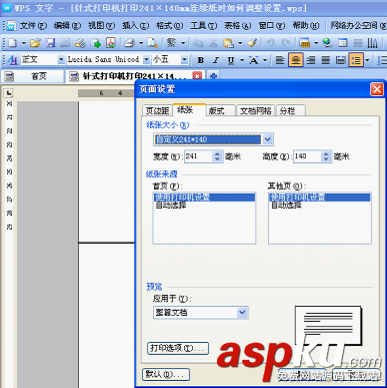Open the 文件 menu
The height and width of the screenshot is (388, 387).
tap(33, 26)
